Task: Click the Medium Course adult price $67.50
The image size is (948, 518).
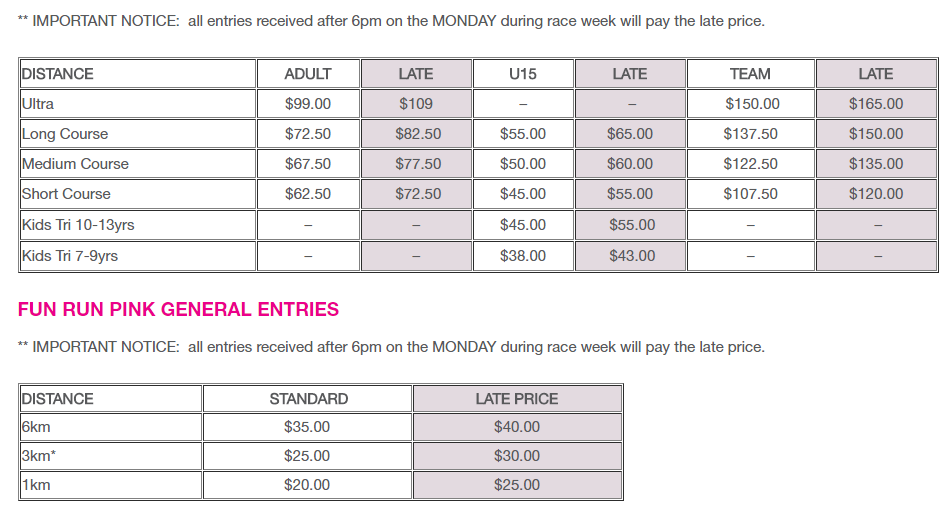Action: coord(308,164)
